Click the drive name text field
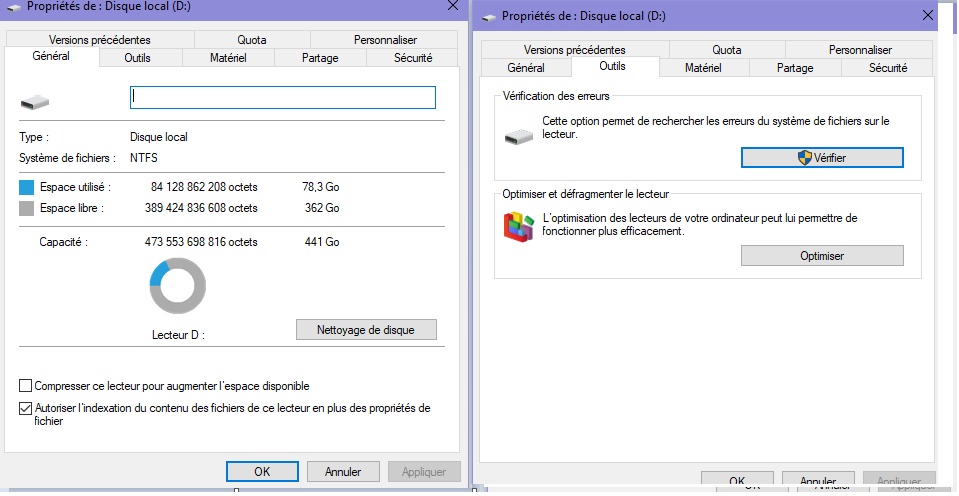The width and height of the screenshot is (959, 496). pyautogui.click(x=283, y=97)
